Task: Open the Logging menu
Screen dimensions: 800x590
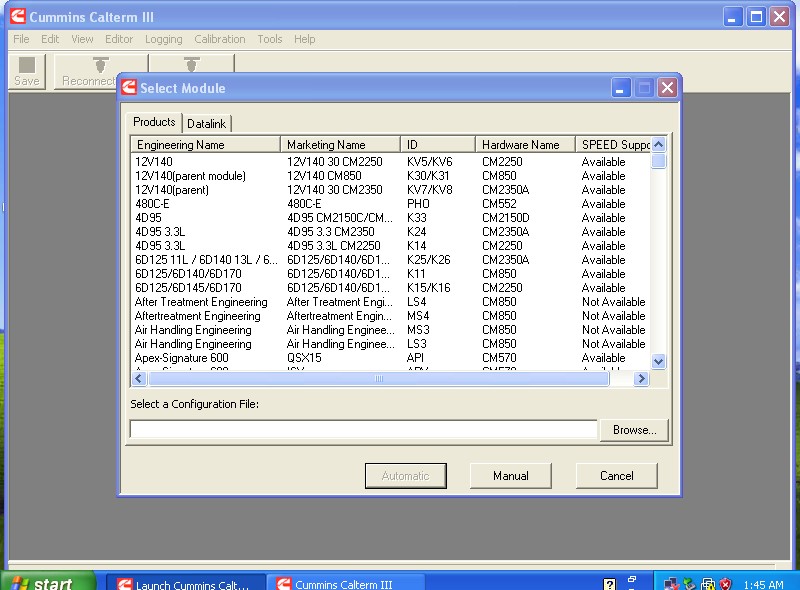Action: pos(163,39)
